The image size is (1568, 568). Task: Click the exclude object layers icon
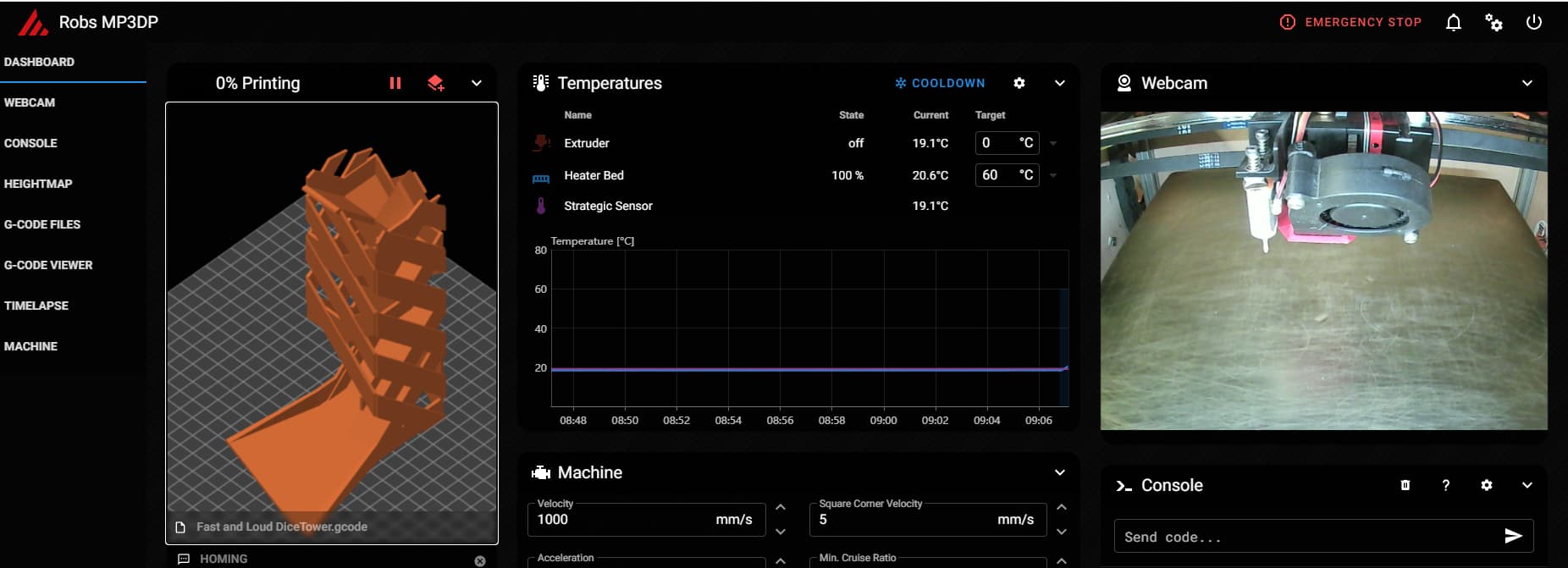click(x=436, y=83)
